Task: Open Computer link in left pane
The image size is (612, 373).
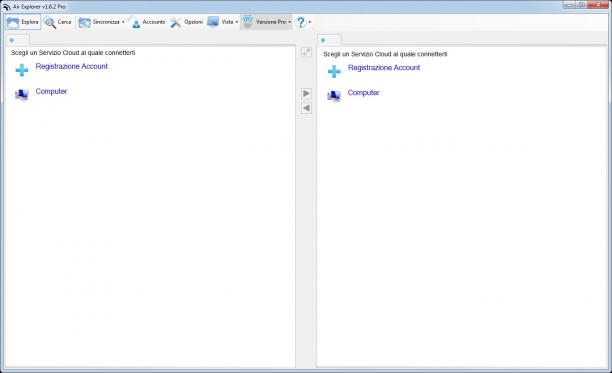Action: 51,91
